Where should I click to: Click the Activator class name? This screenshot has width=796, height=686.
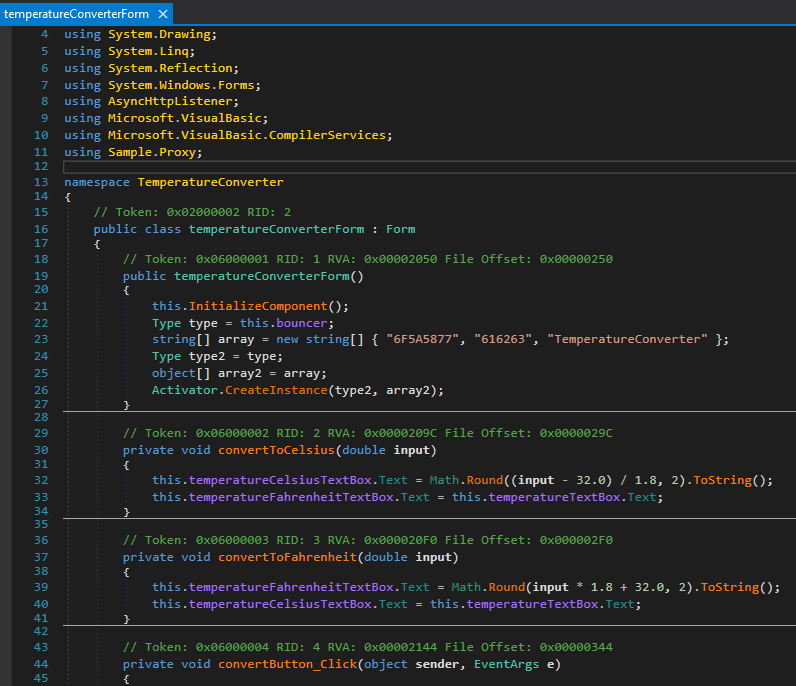coord(185,390)
